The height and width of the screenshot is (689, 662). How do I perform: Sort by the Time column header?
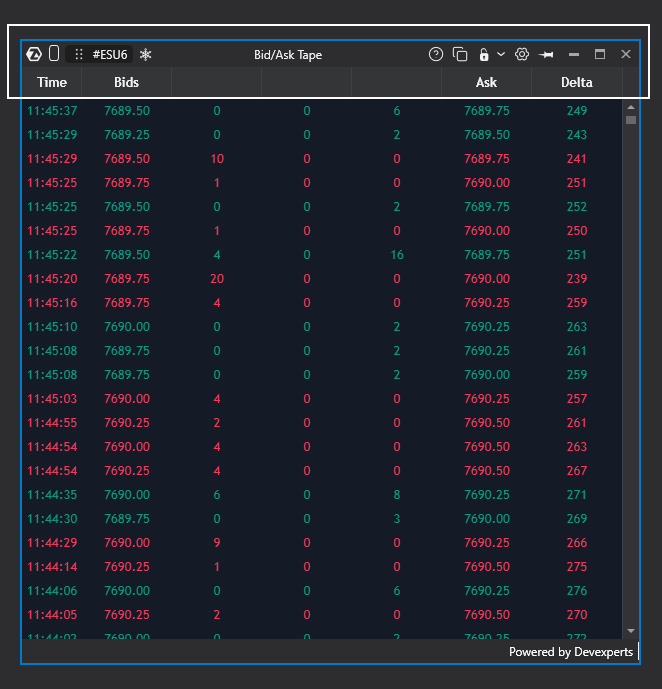tap(52, 82)
